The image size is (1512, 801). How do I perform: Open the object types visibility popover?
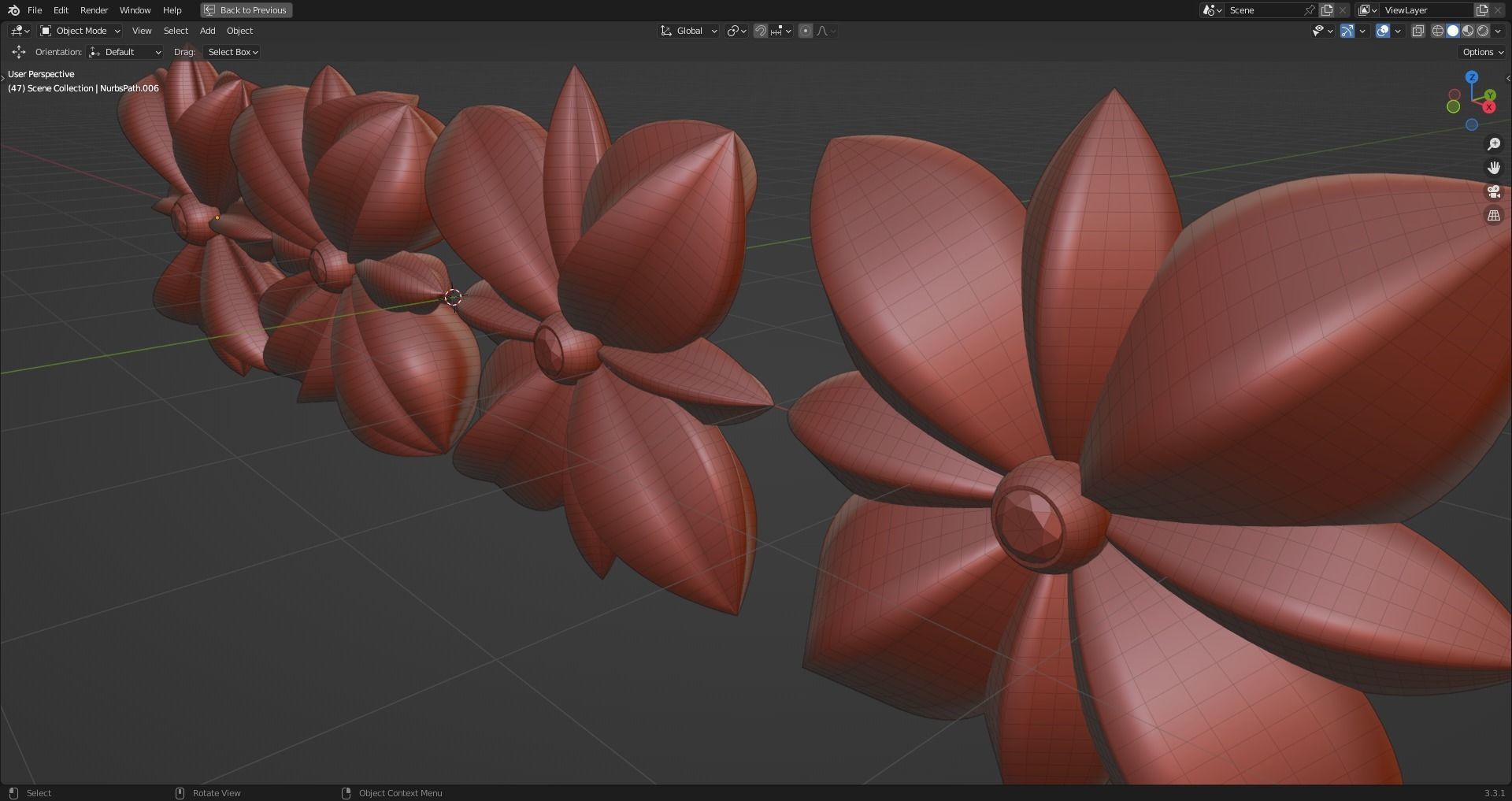(x=1322, y=31)
